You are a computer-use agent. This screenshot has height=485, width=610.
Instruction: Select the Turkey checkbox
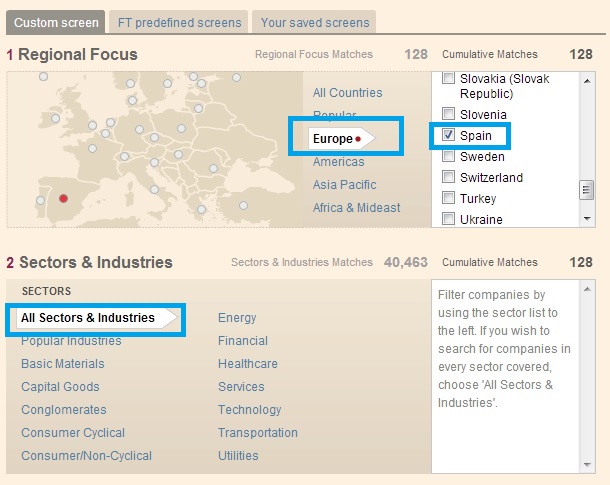[449, 198]
